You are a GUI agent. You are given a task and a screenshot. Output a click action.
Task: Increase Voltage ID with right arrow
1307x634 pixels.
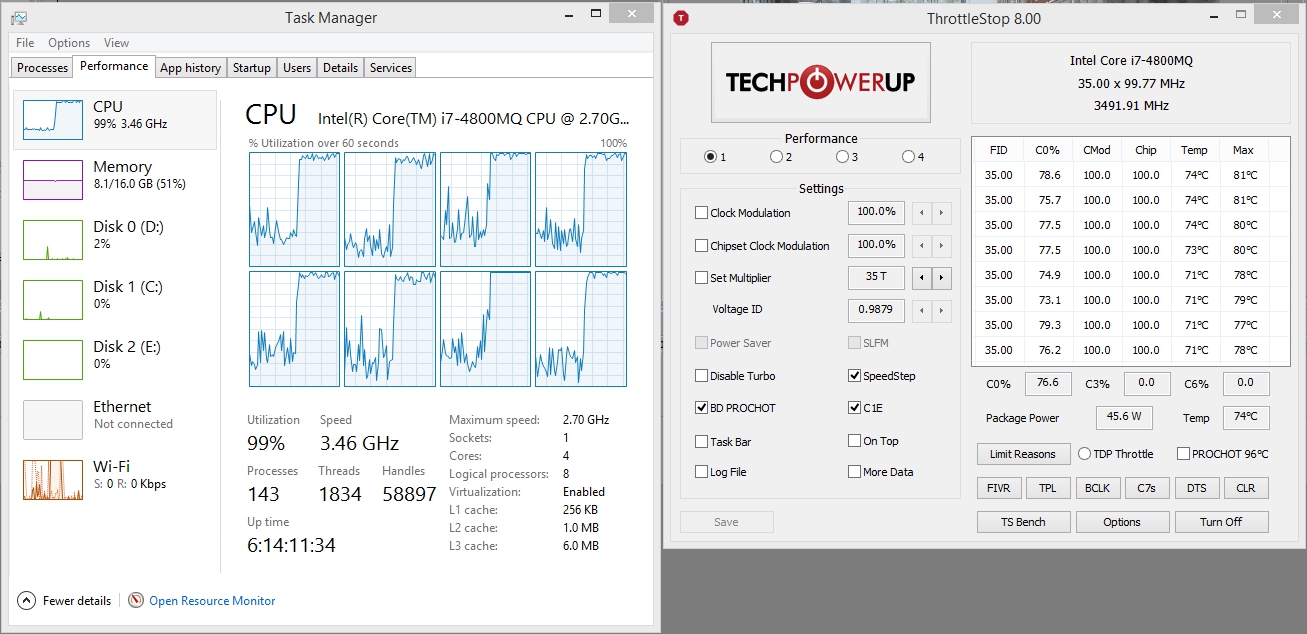942,310
